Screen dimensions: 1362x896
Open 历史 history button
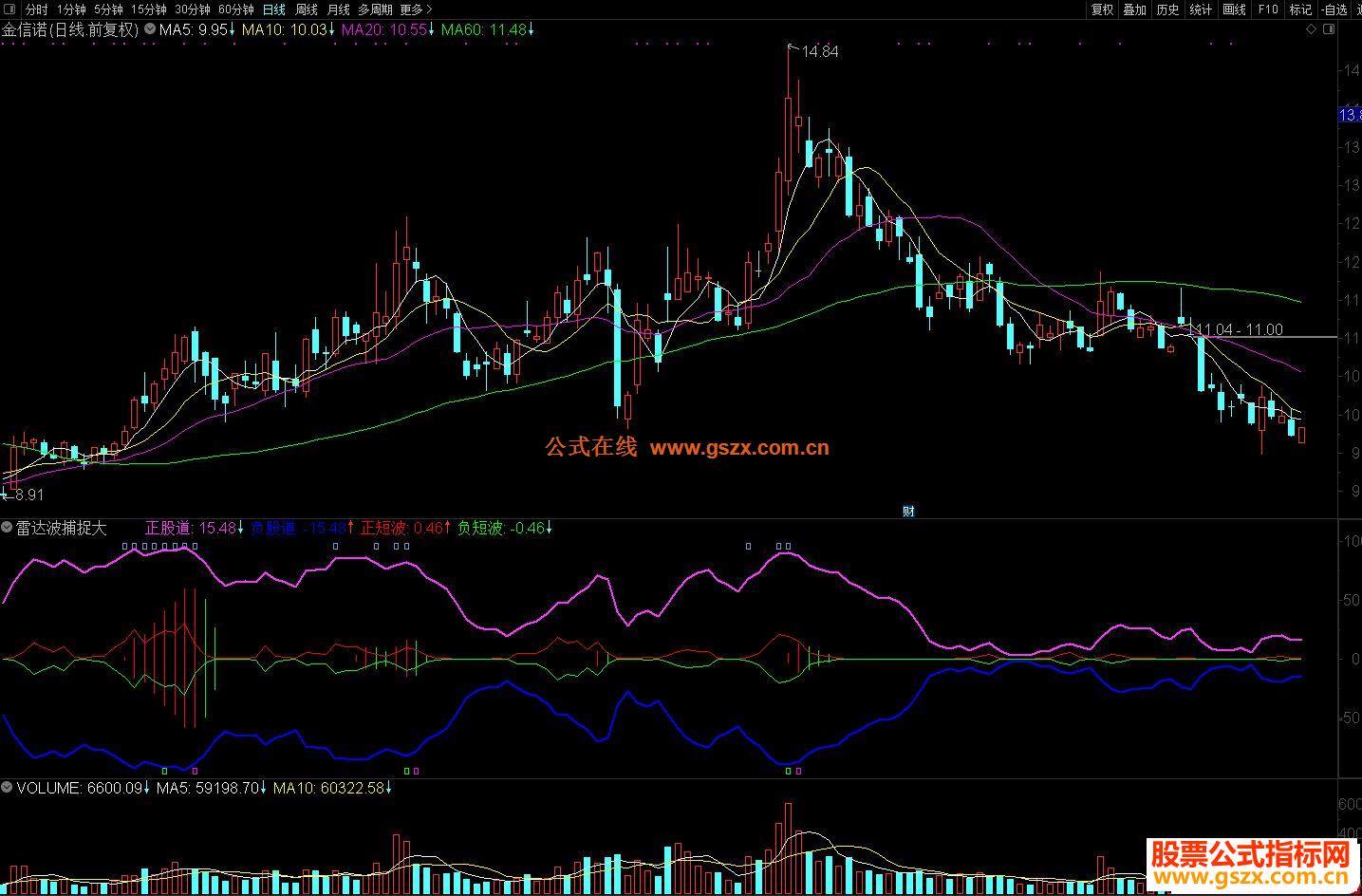pyautogui.click(x=1167, y=9)
